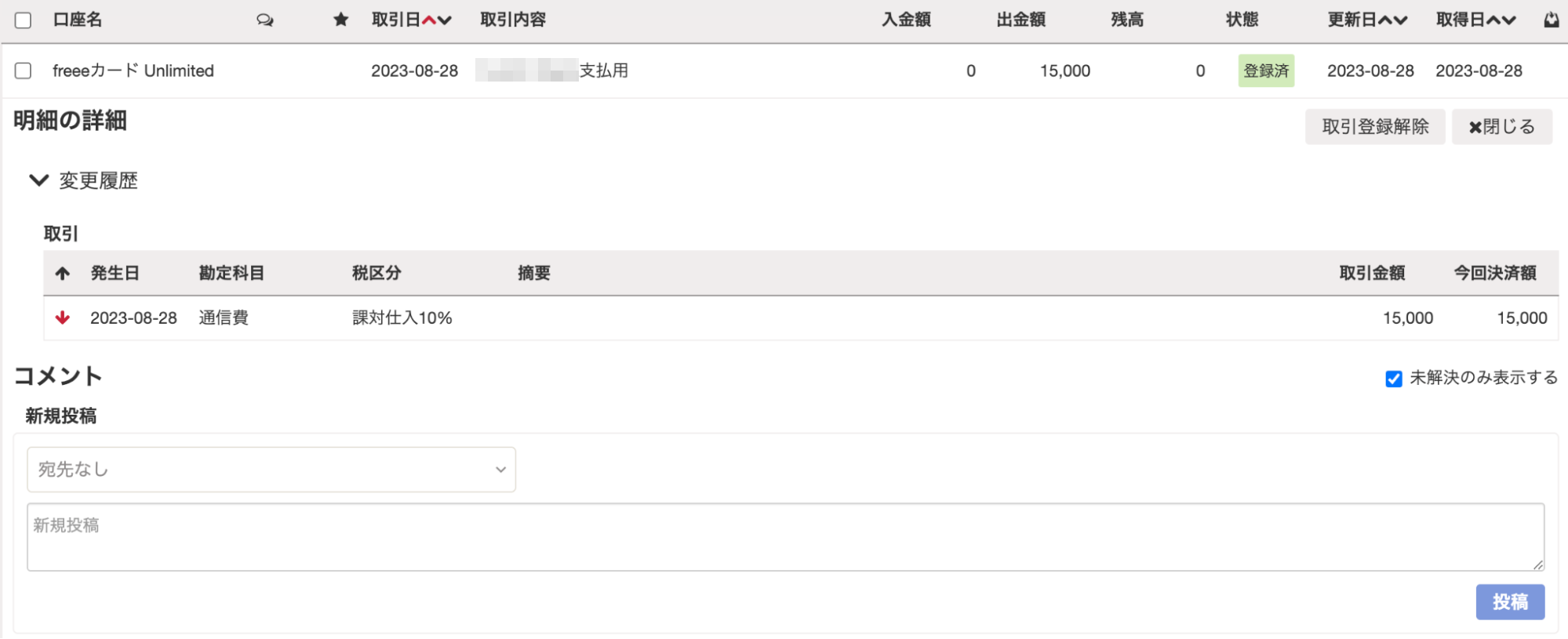Click the 取引金額 column header

(1372, 273)
